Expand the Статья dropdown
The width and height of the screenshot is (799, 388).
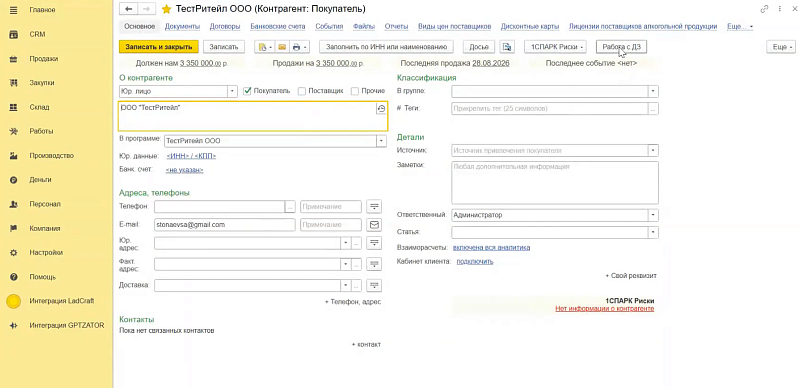click(x=653, y=232)
